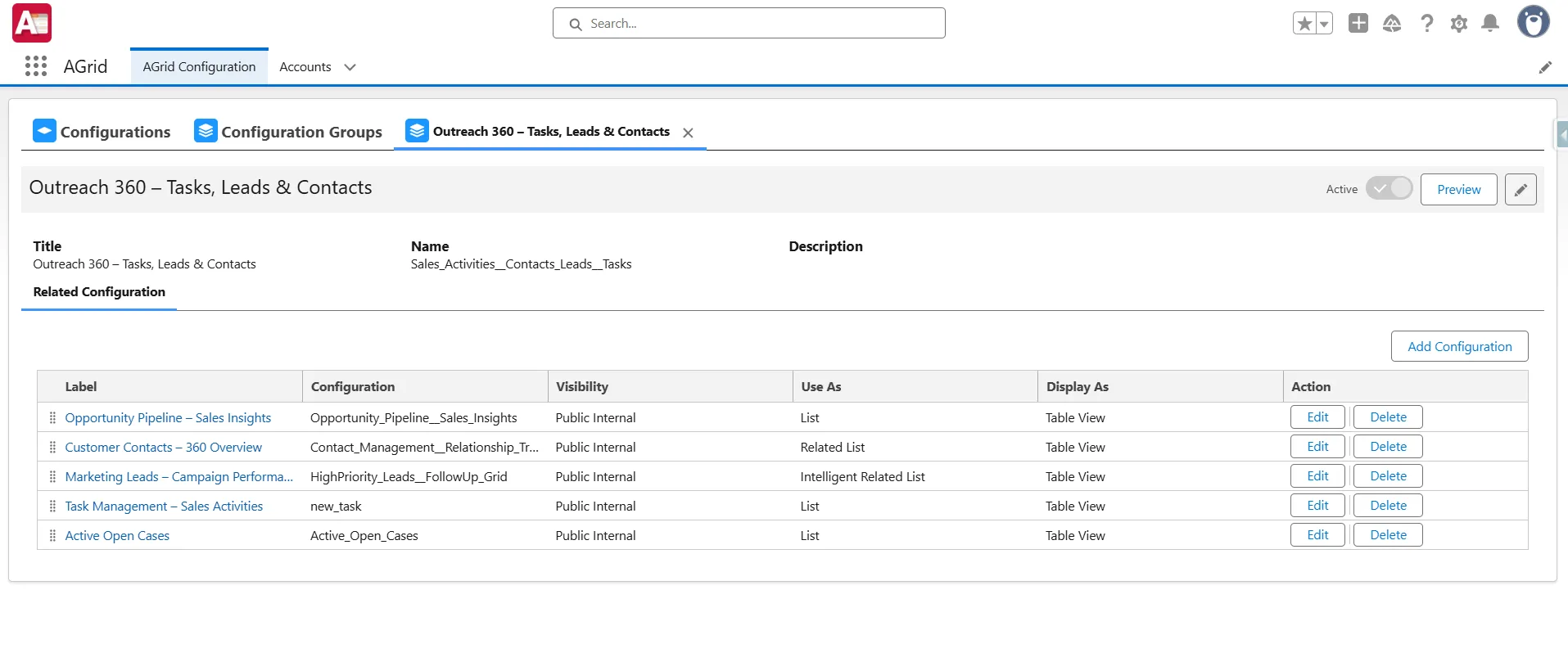The height and width of the screenshot is (671, 1568).
Task: Click in the global Search field
Action: [749, 23]
